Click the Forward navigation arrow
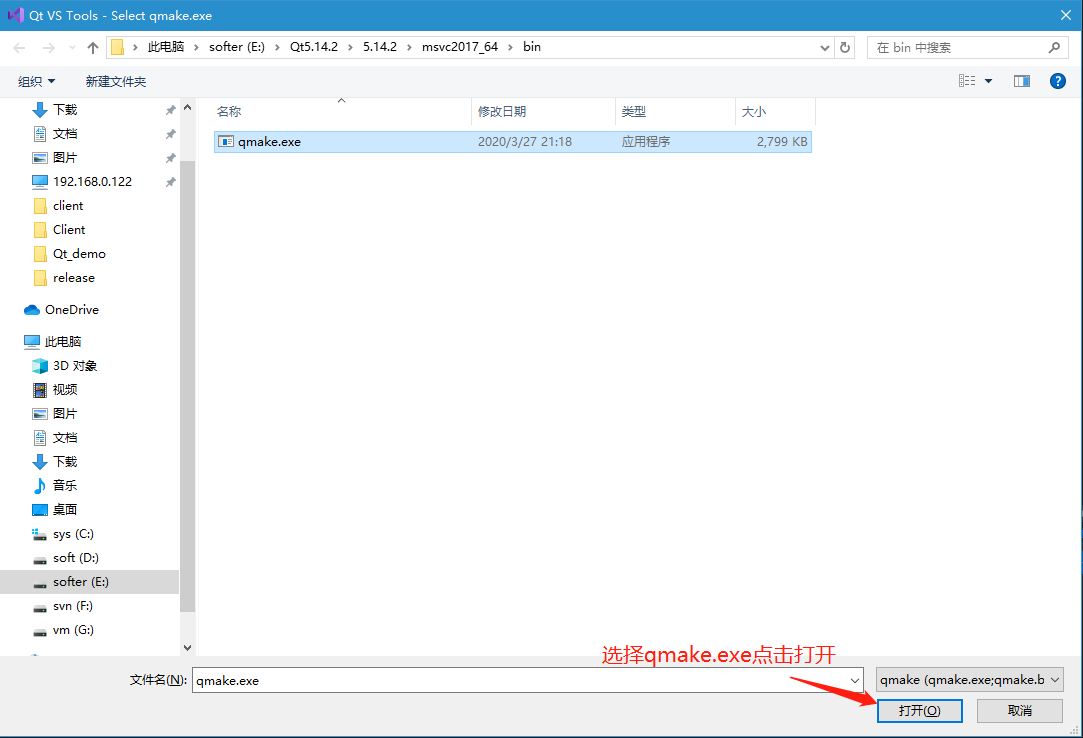 pos(48,48)
